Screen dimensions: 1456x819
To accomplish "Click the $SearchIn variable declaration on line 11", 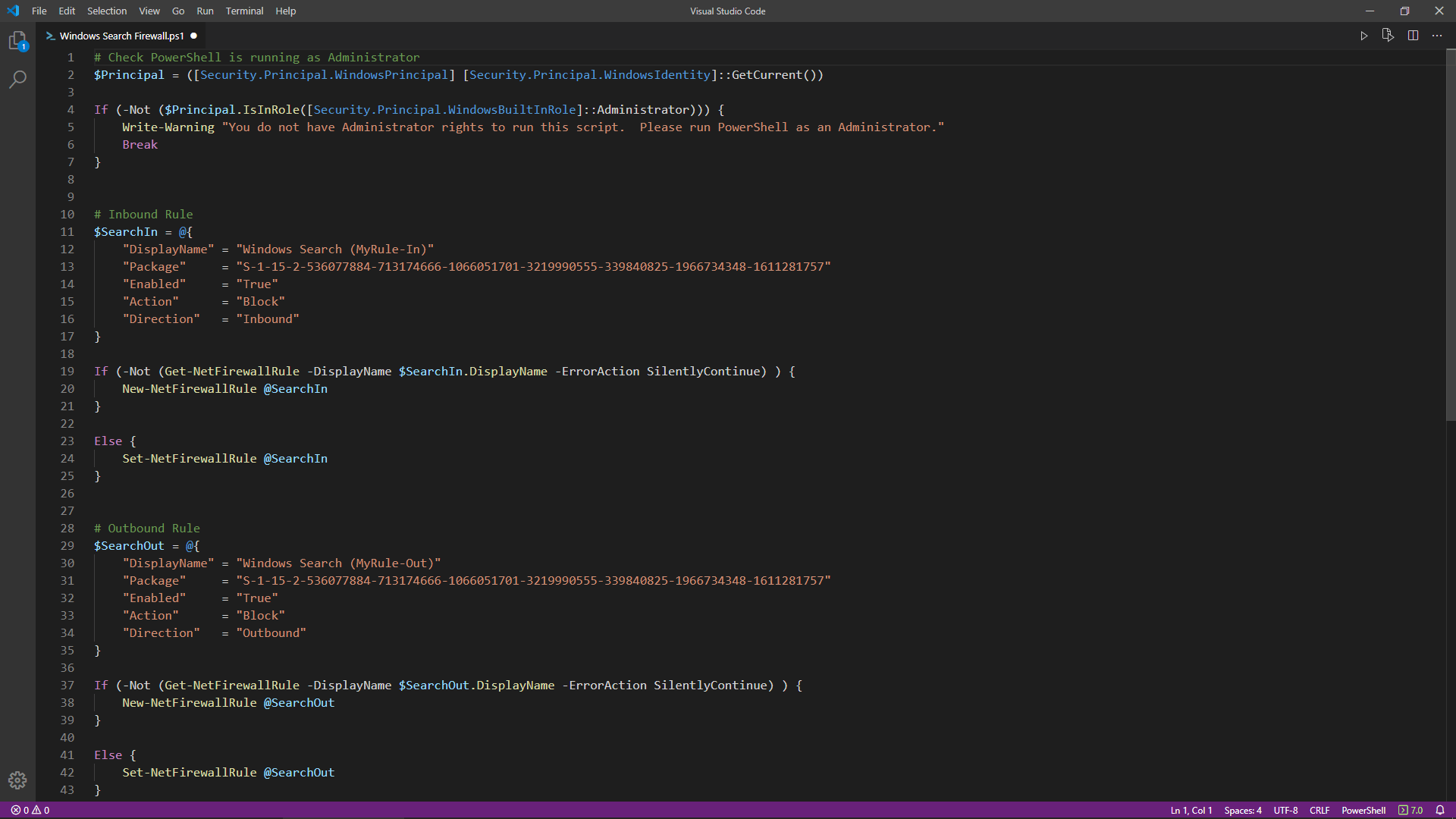I will point(126,231).
